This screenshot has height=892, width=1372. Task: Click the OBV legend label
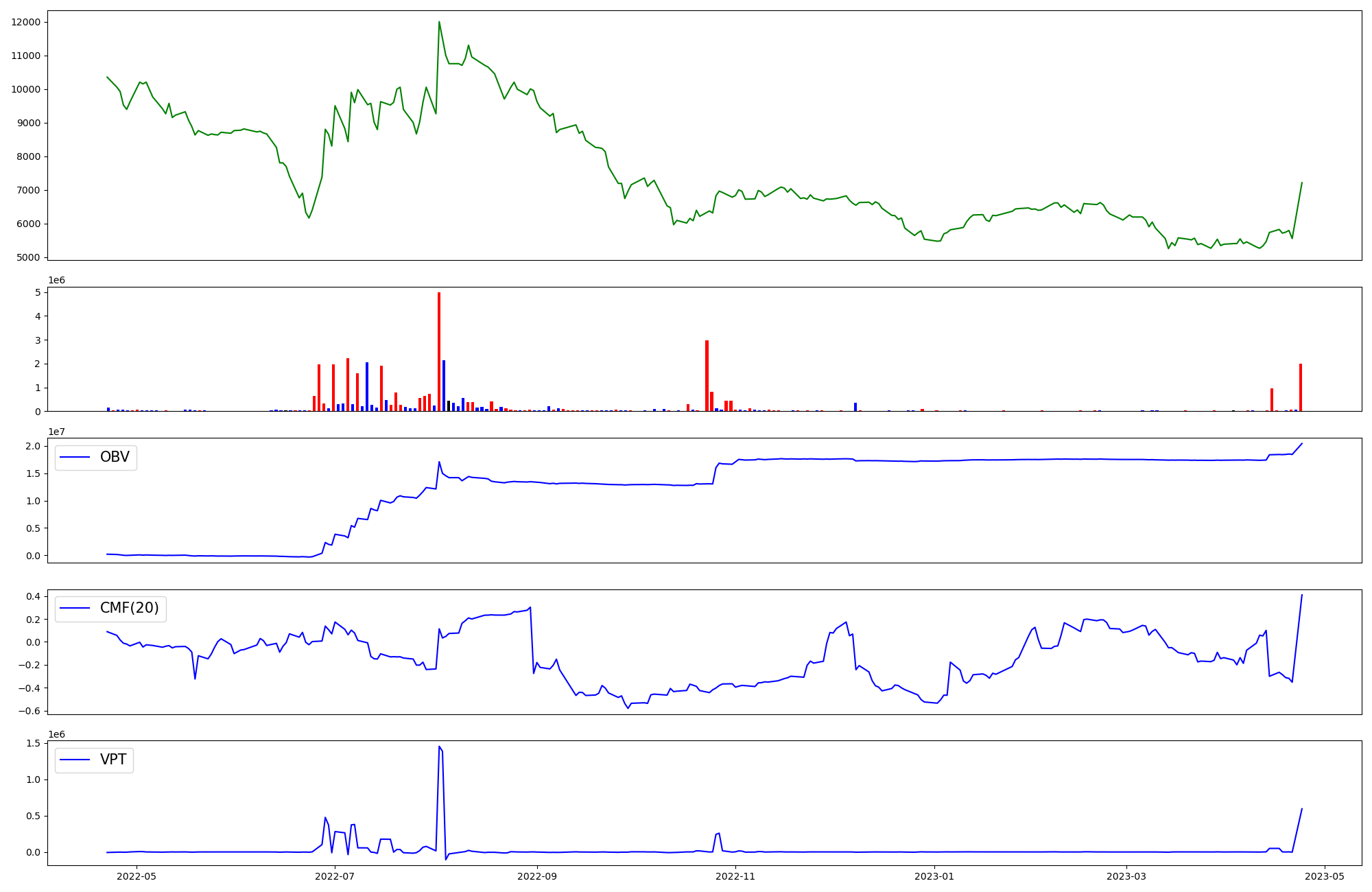[x=115, y=457]
